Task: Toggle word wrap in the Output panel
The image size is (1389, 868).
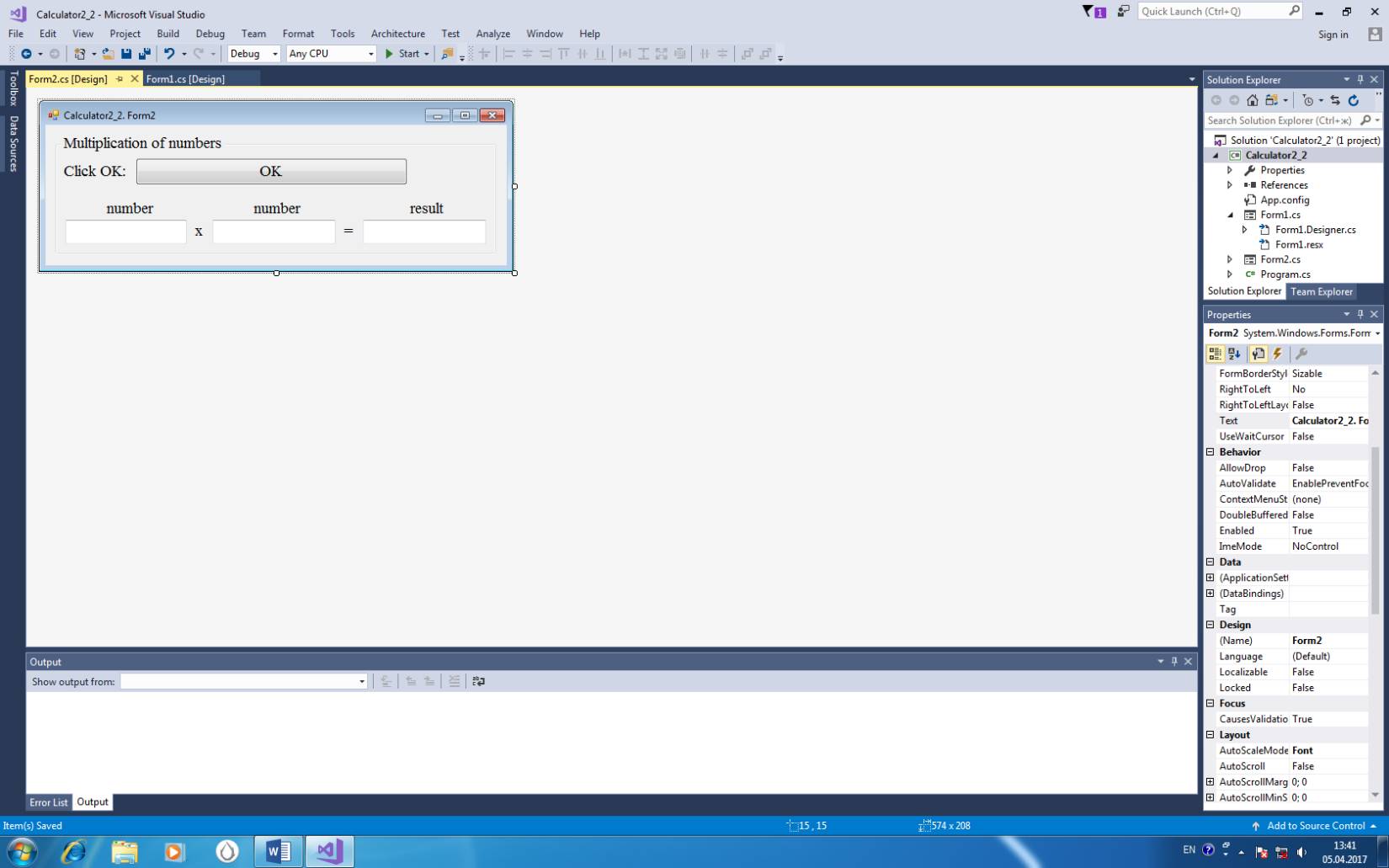Action: tap(478, 681)
